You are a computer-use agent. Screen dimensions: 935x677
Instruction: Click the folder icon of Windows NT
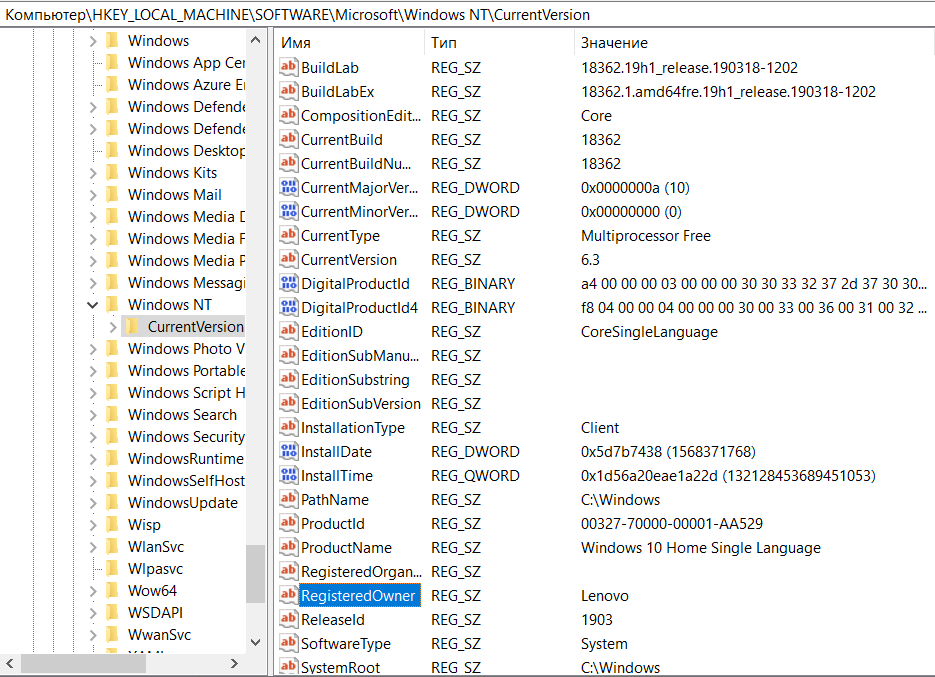(112, 304)
